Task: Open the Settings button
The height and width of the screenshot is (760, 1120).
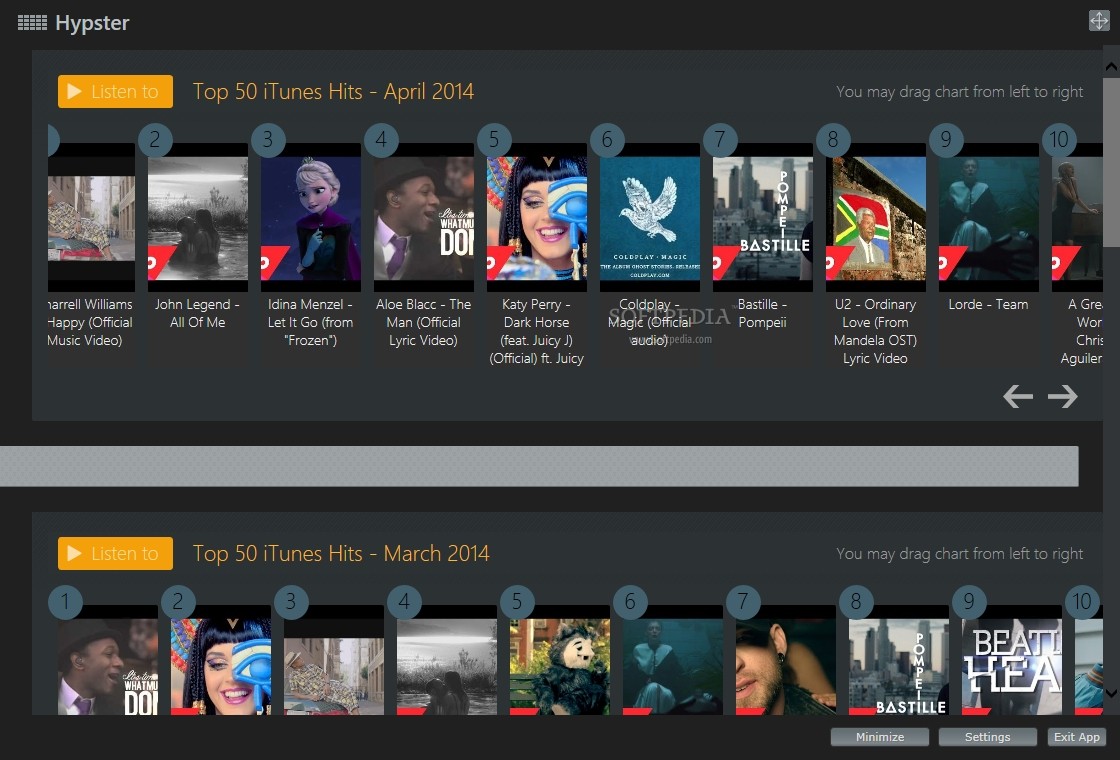Action: pyautogui.click(x=988, y=737)
